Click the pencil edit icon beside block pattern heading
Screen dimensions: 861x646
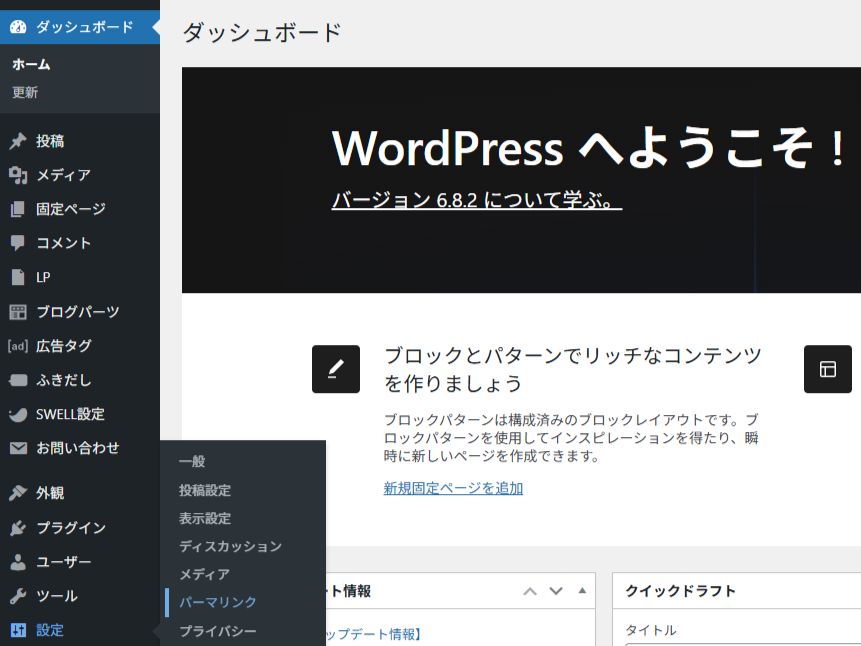pos(336,369)
